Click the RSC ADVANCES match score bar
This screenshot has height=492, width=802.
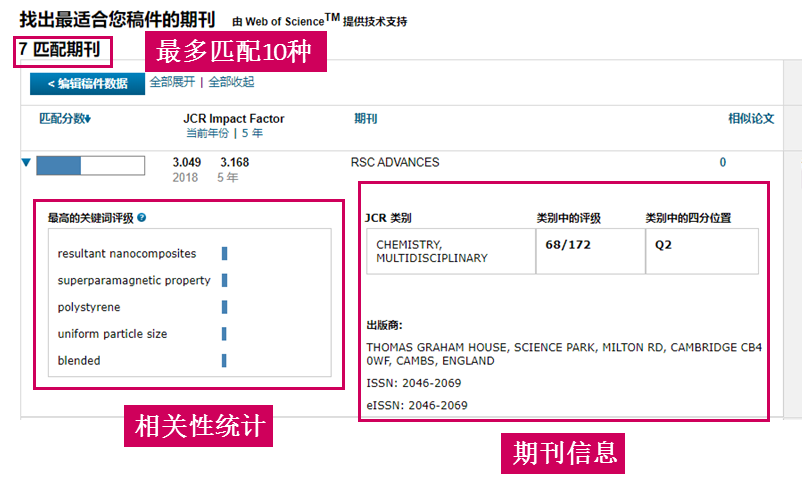(x=91, y=166)
